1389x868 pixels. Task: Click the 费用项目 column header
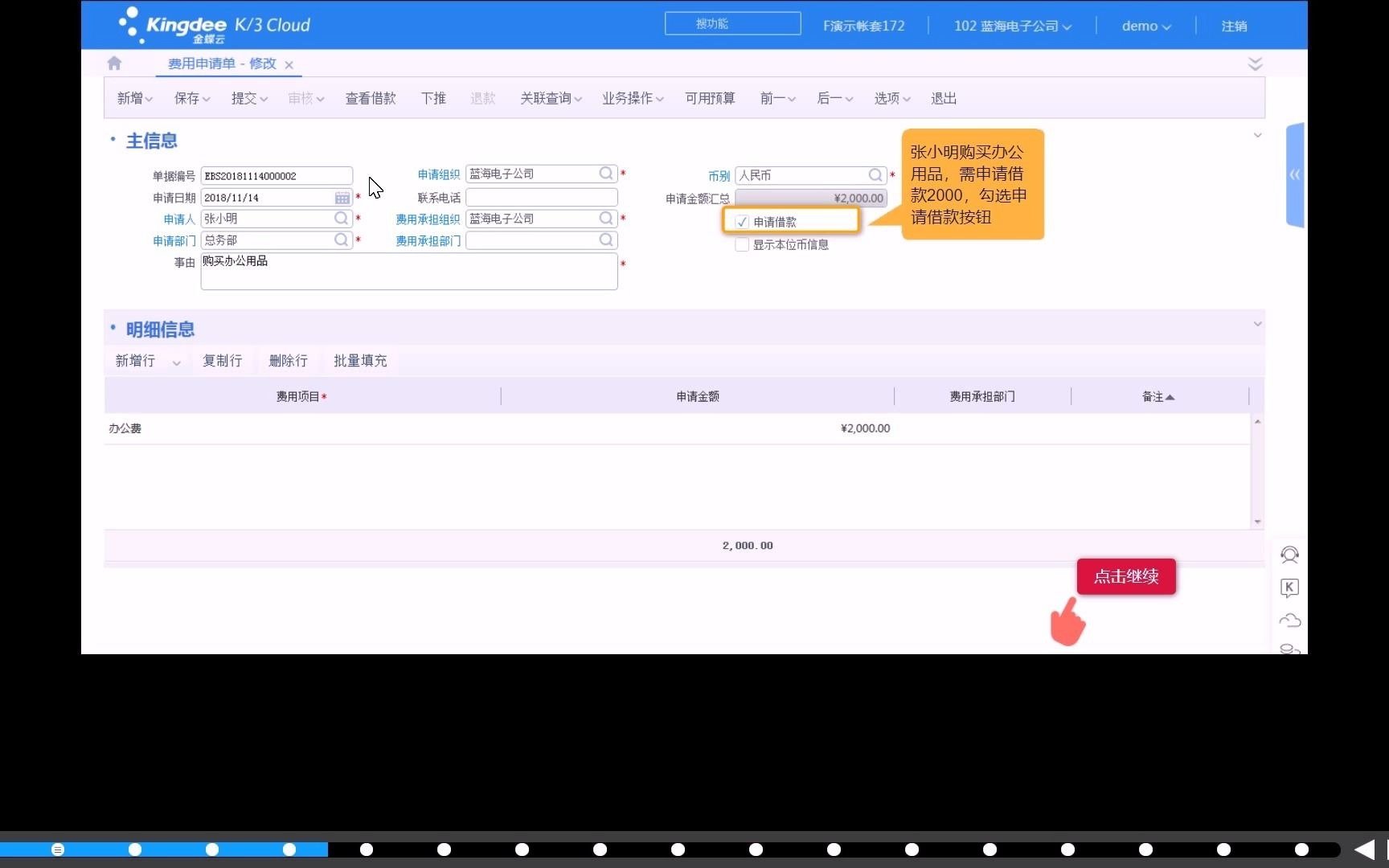click(301, 396)
